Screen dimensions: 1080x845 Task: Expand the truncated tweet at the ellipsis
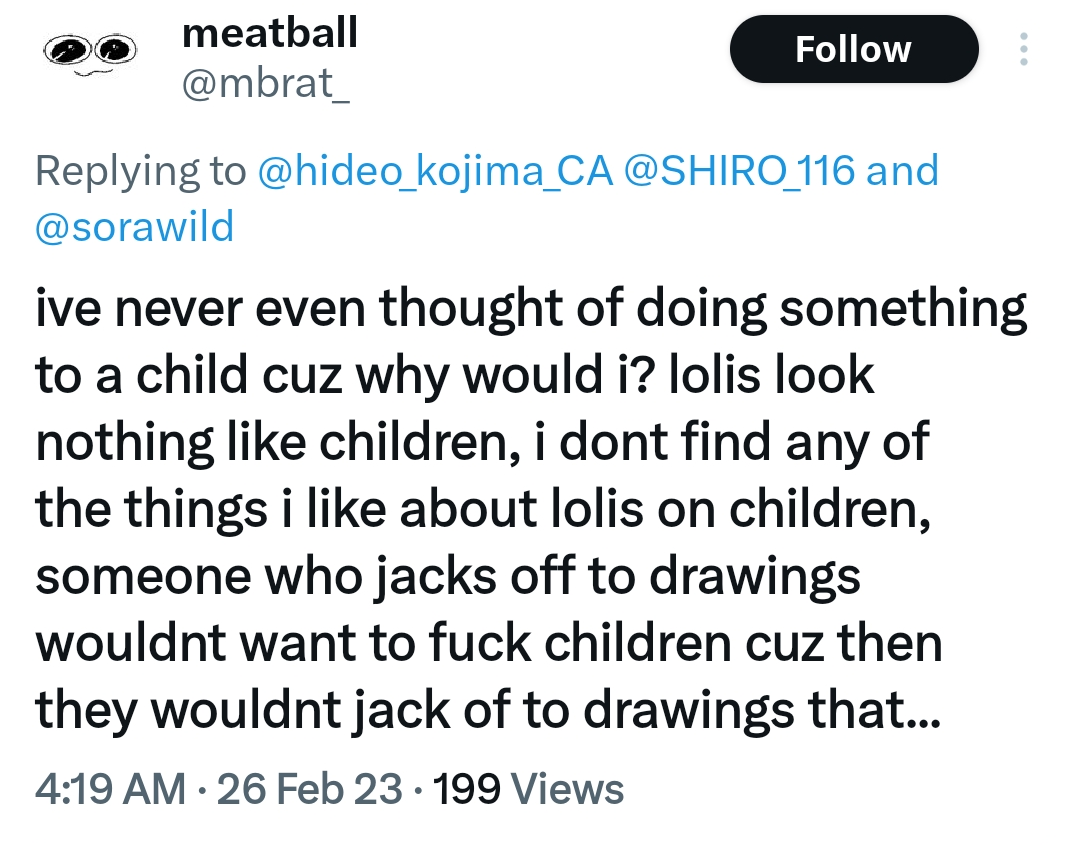(x=924, y=713)
